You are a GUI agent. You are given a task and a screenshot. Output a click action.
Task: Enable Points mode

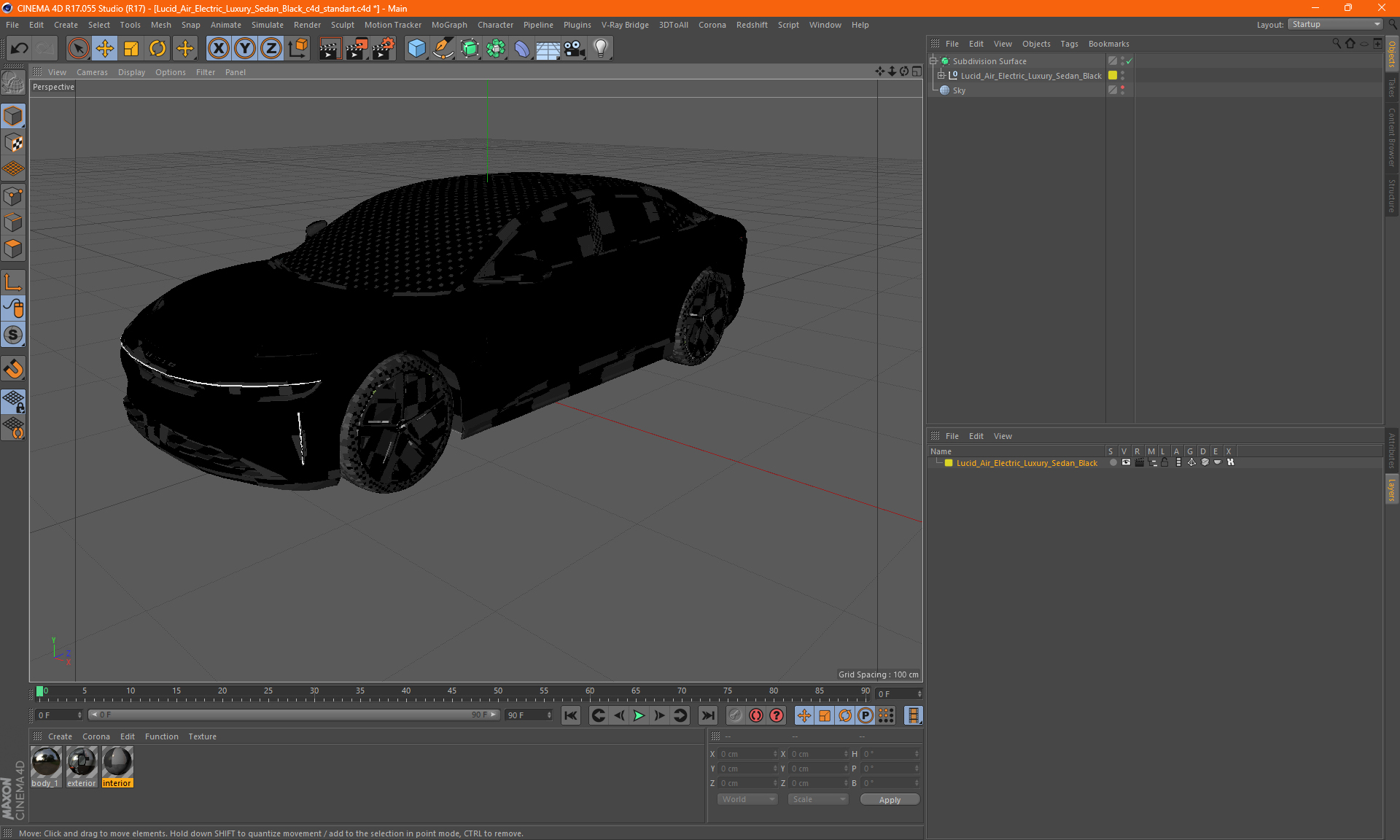coord(13,196)
